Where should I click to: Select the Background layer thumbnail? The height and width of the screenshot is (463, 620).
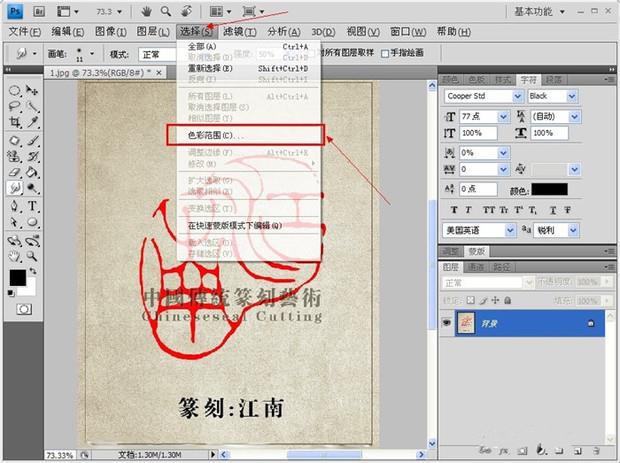pyautogui.click(x=466, y=323)
